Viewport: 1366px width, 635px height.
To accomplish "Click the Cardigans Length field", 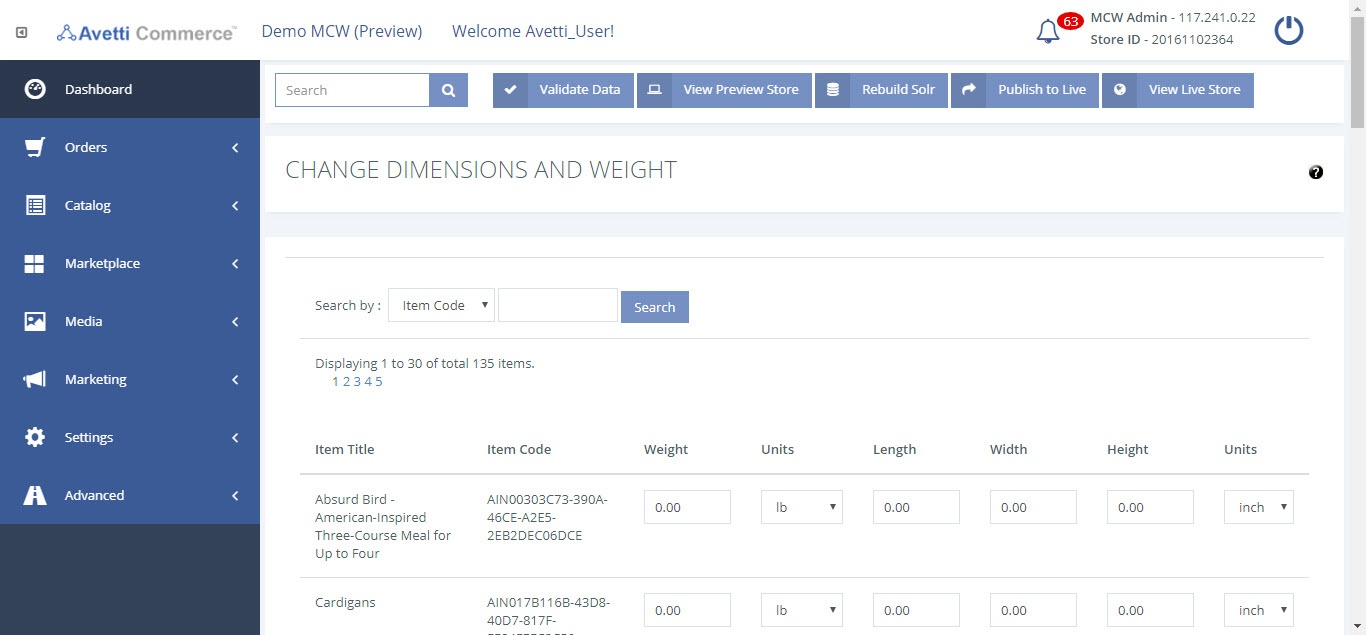I will coord(916,610).
